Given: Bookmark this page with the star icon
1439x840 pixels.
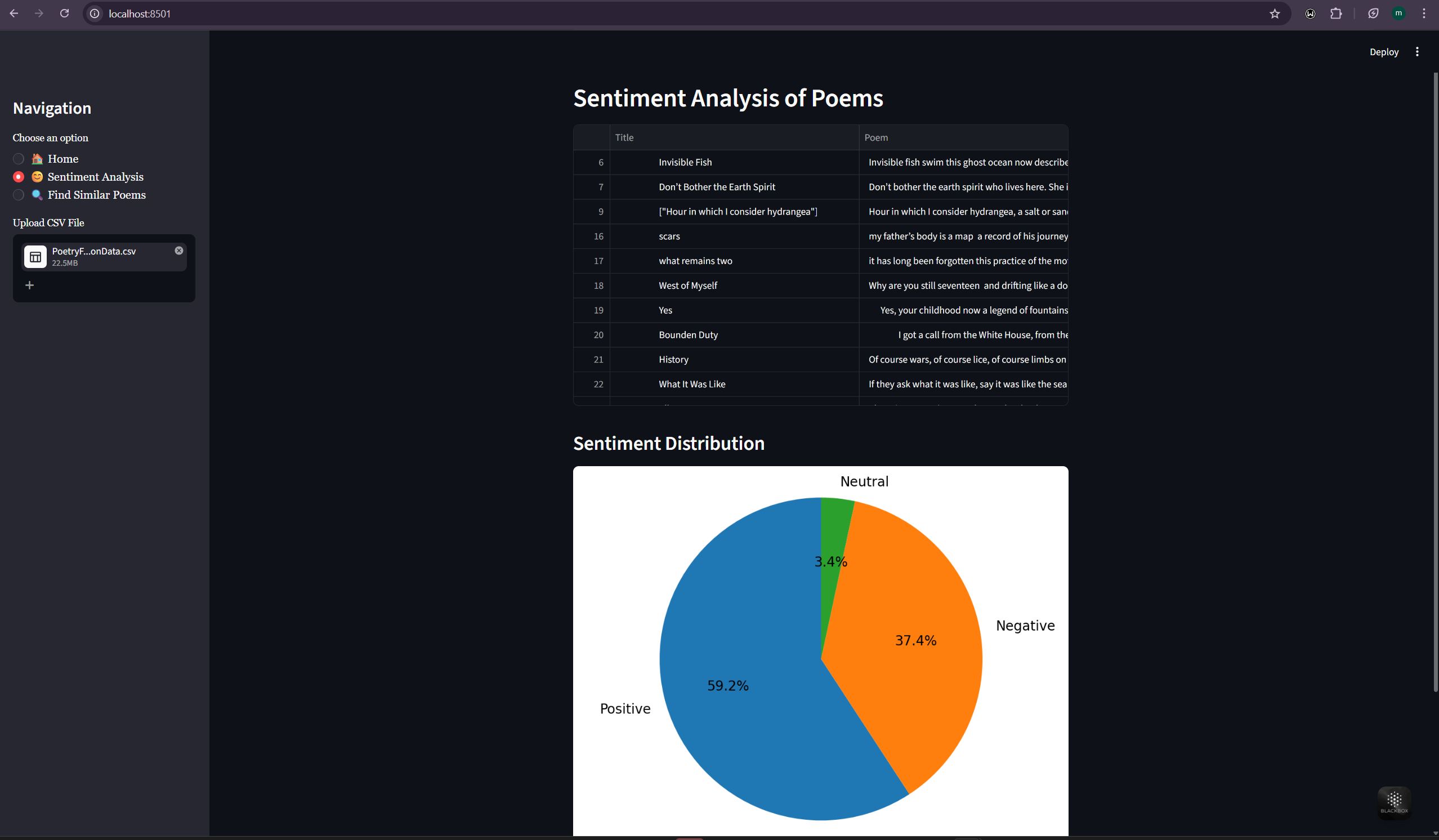Looking at the screenshot, I should click(x=1275, y=14).
